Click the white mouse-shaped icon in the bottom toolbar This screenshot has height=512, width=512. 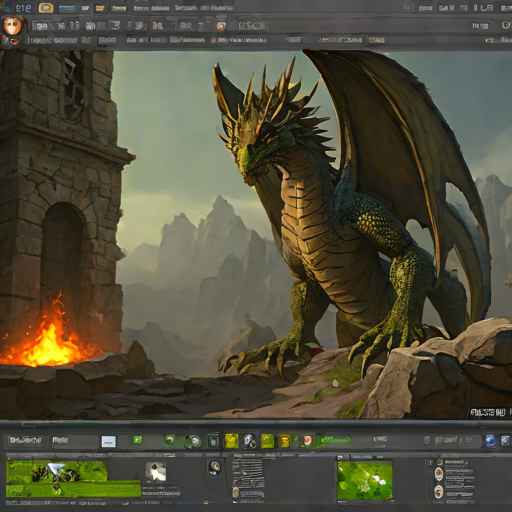pos(249,441)
